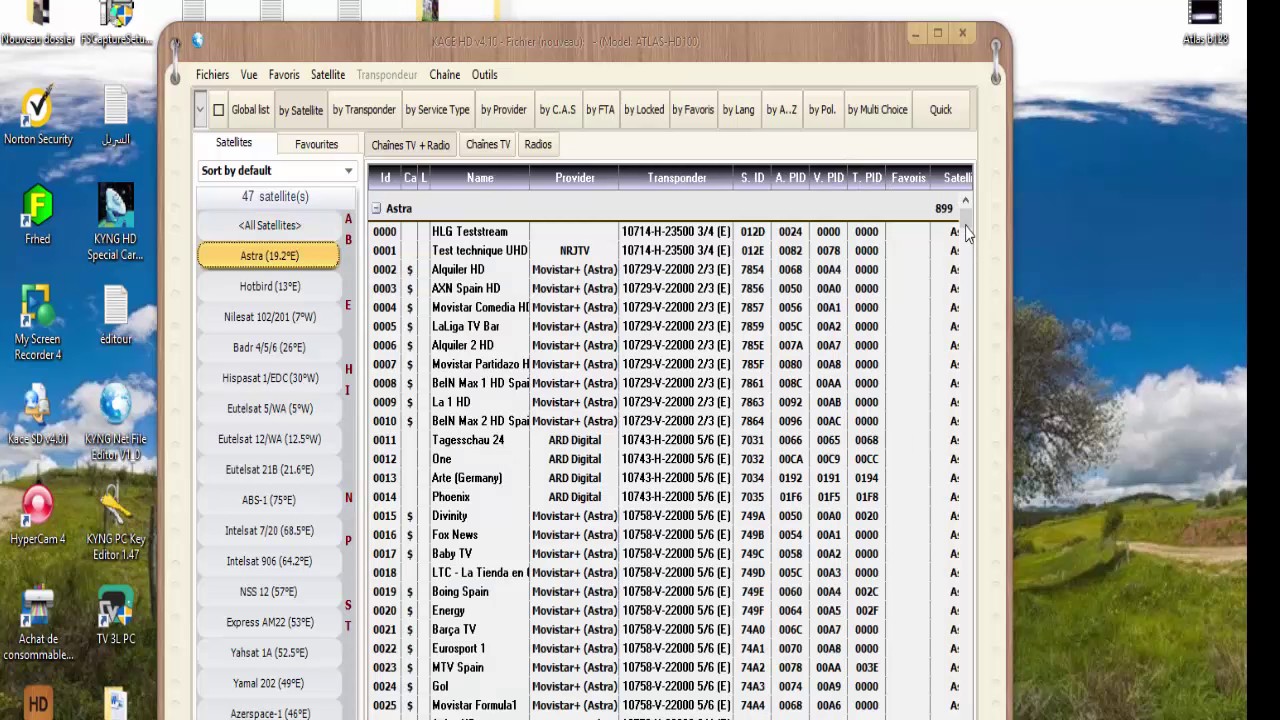Jump to letter H in satellite index
Screen dimensions: 1280x720
click(x=349, y=370)
